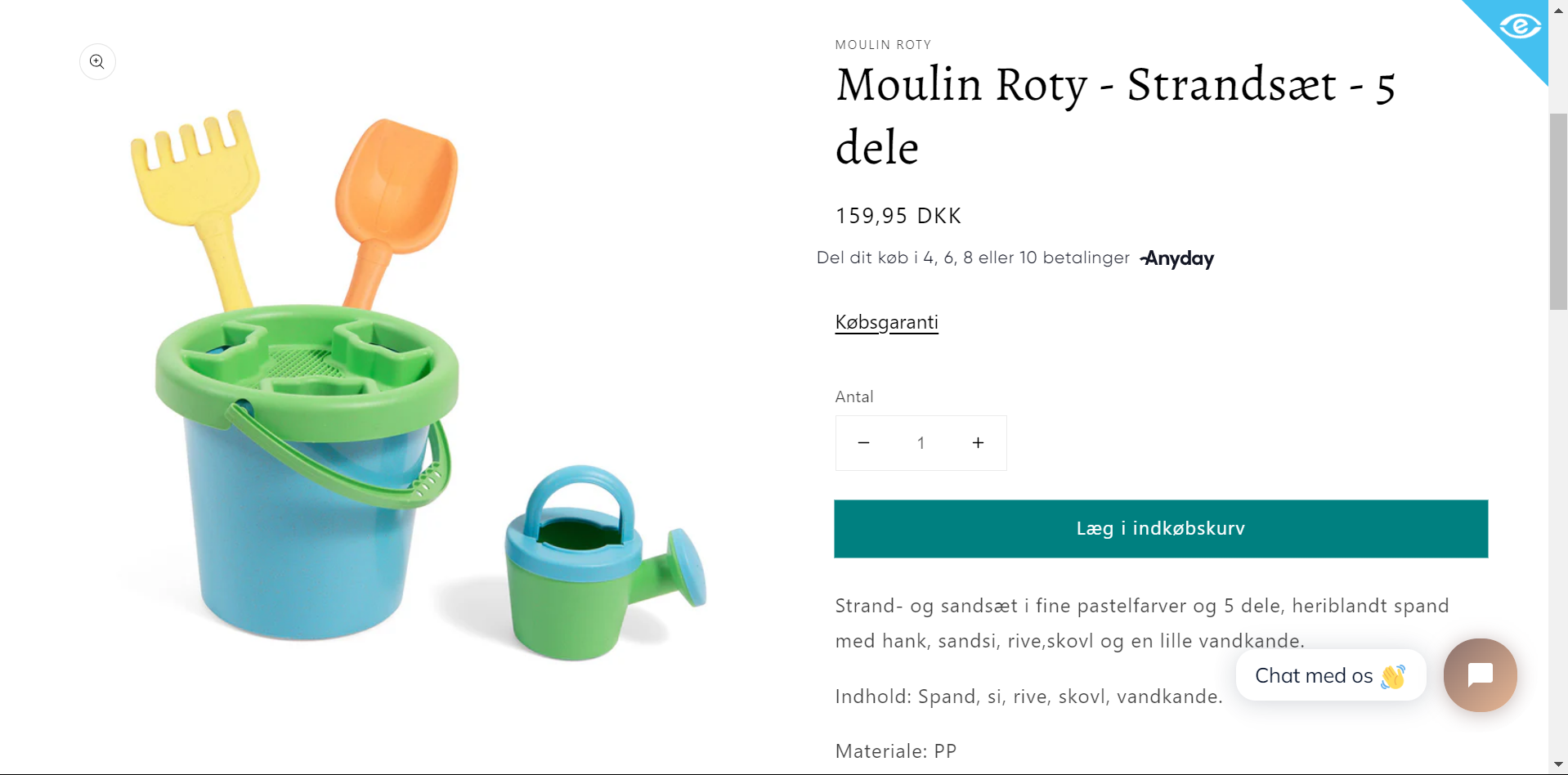Click the Materiale: PP line
Viewport: 1568px width, 775px height.
pyautogui.click(x=895, y=751)
